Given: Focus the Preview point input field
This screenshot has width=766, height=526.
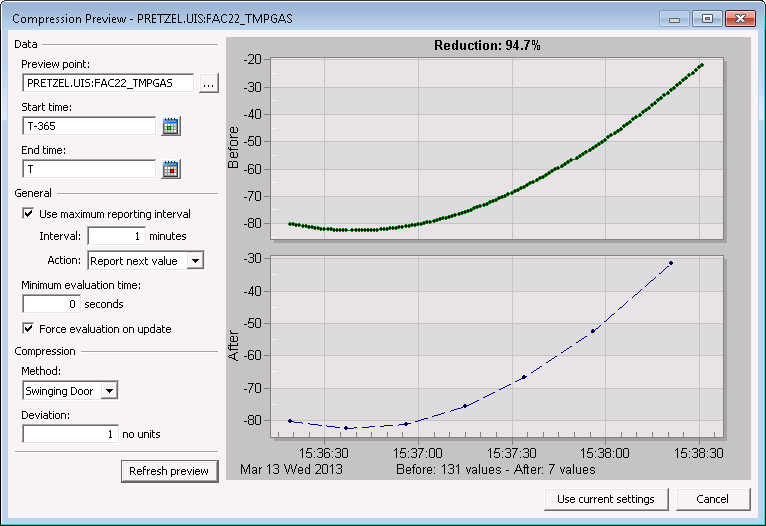Looking at the screenshot, I should click(108, 83).
